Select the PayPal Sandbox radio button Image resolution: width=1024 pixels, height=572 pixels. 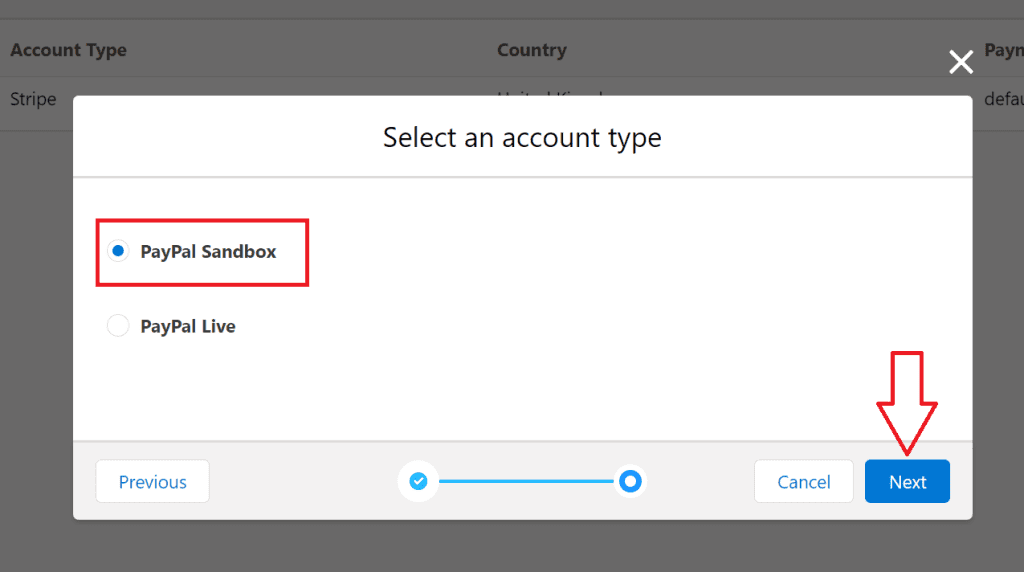click(x=118, y=251)
